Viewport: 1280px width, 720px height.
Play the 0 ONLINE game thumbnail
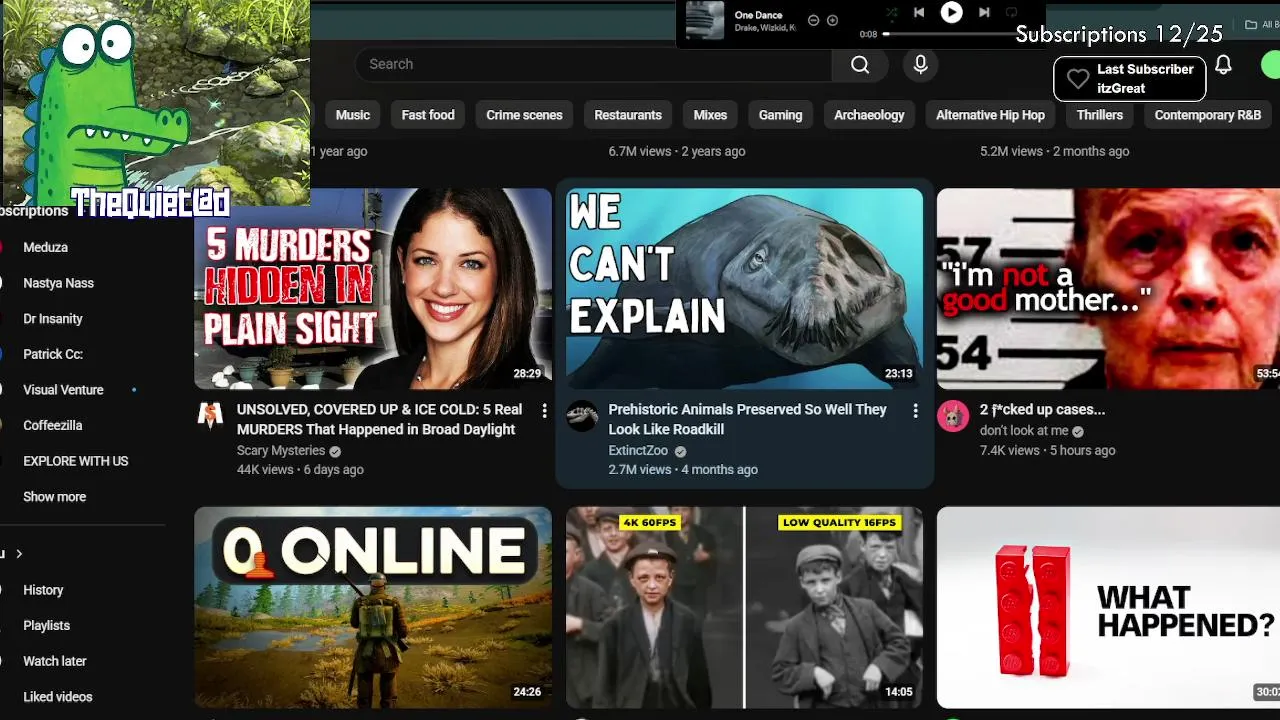pyautogui.click(x=373, y=607)
